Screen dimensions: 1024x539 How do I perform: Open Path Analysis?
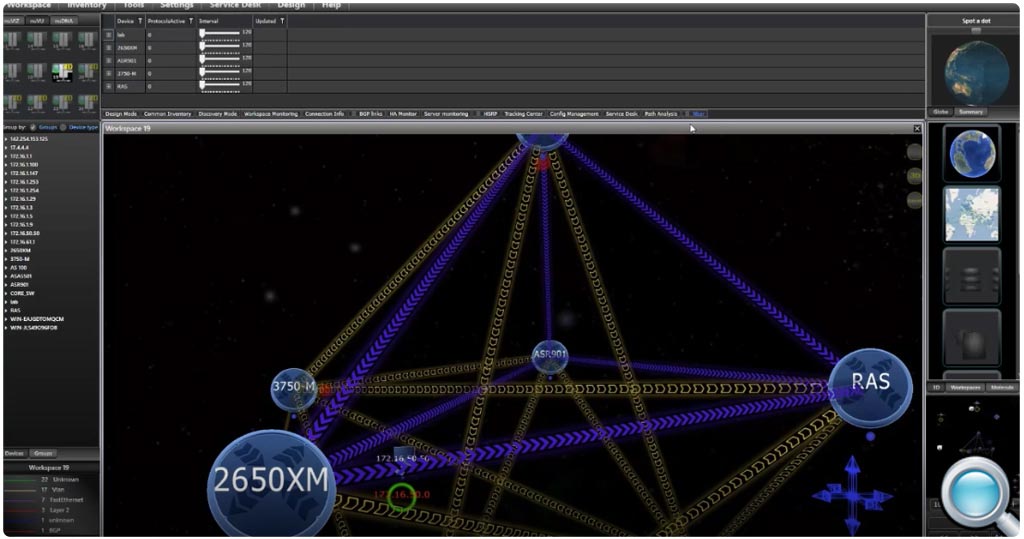(x=661, y=114)
